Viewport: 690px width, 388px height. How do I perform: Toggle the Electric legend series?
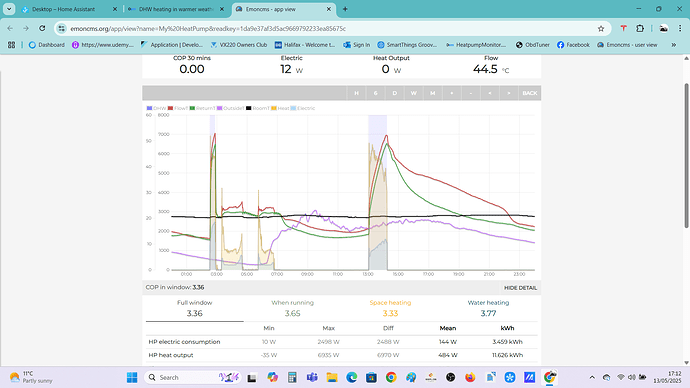click(302, 108)
